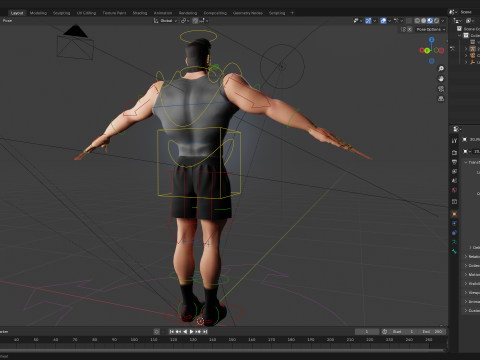480x360 pixels.
Task: Collapse the Transform panel
Action: 472,162
